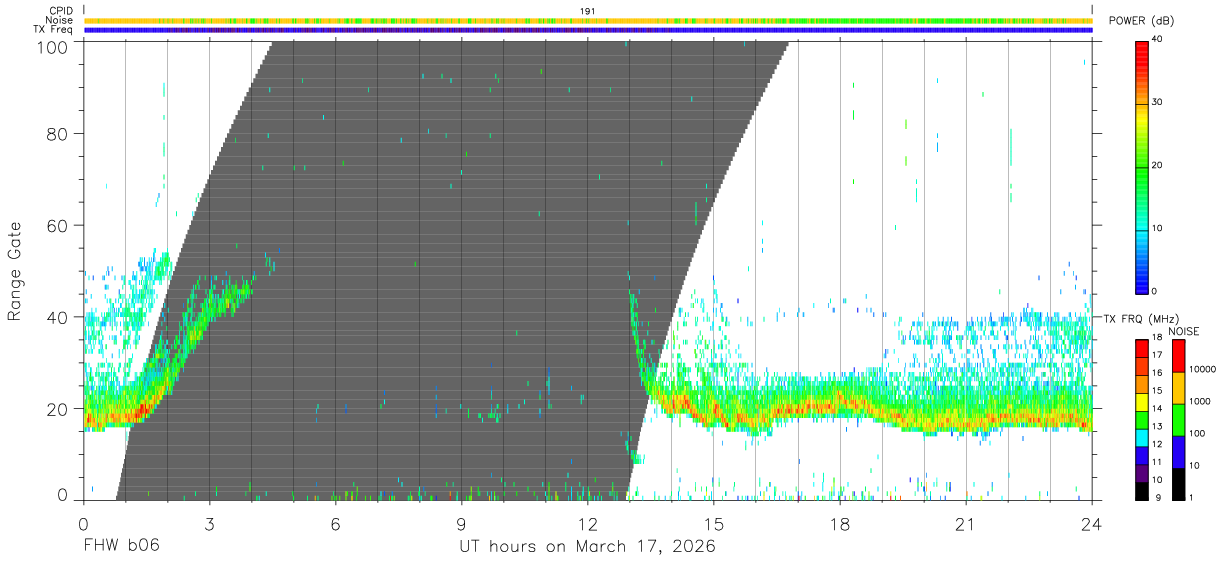Click the CPID value "191"
The height and width of the screenshot is (567, 1228).
click(588, 11)
